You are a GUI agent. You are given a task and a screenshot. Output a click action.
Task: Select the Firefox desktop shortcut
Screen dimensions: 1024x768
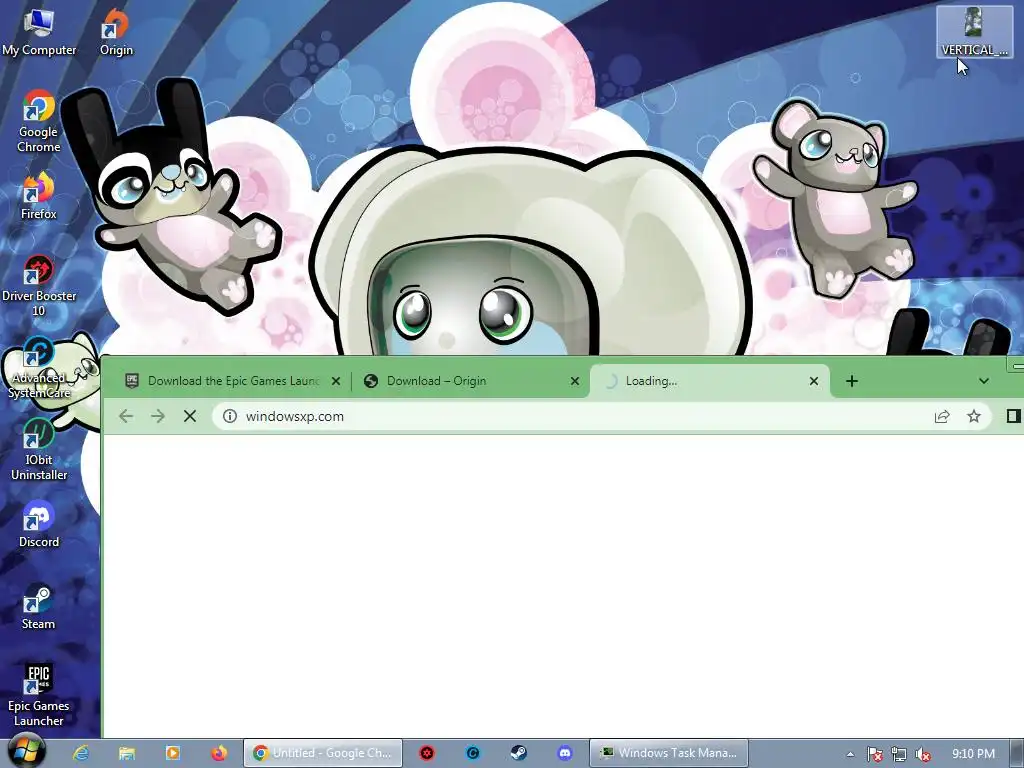(x=39, y=197)
